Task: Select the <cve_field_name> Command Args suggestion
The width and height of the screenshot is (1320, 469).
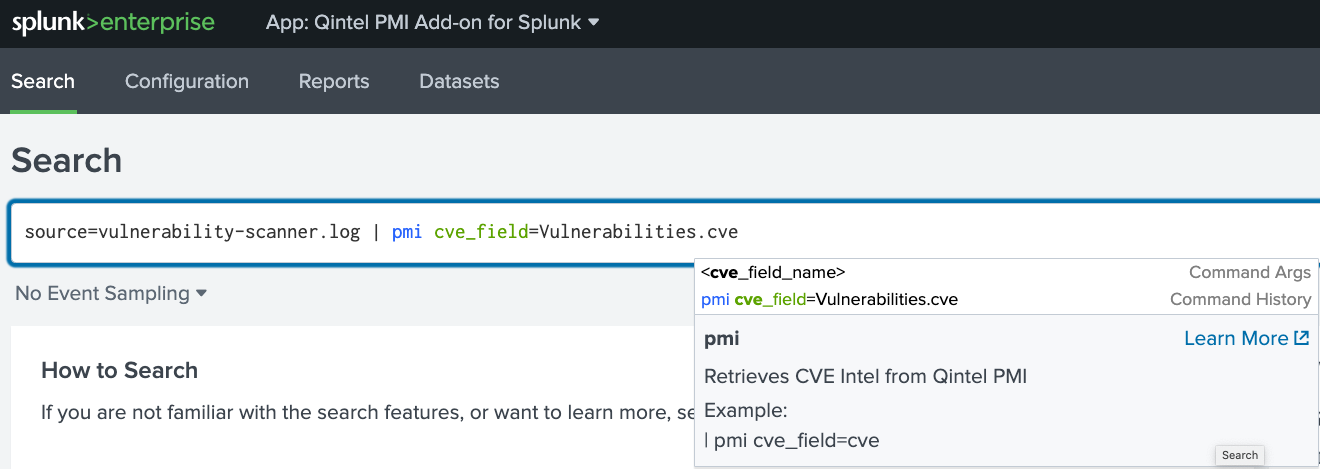Action: [1006, 272]
